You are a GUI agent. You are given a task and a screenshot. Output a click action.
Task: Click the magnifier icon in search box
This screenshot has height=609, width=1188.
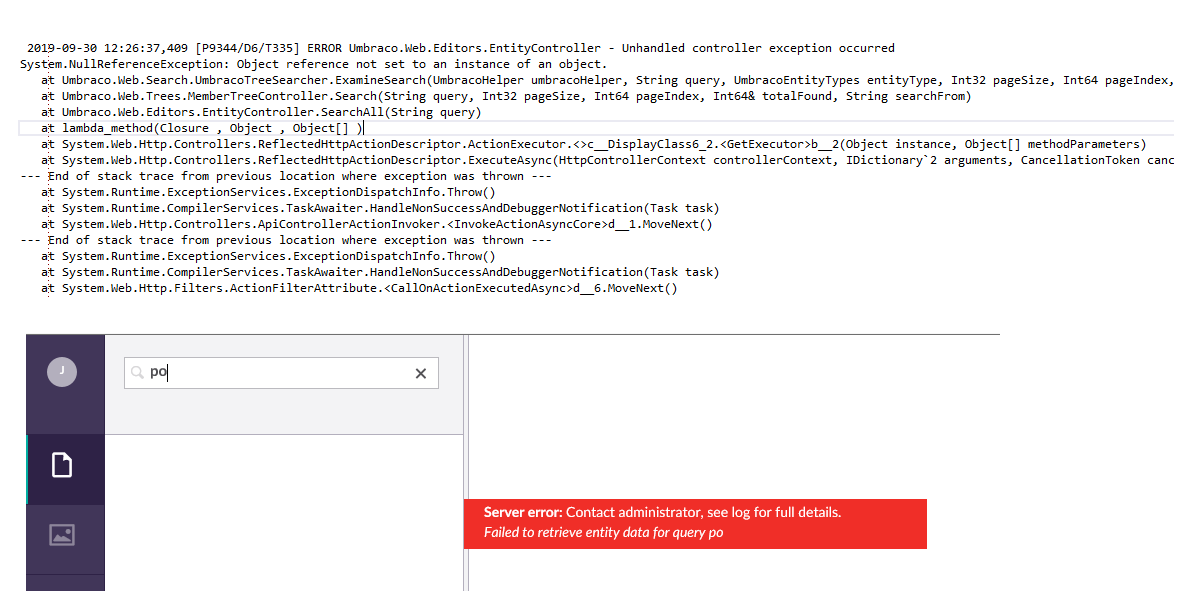pyautogui.click(x=137, y=372)
